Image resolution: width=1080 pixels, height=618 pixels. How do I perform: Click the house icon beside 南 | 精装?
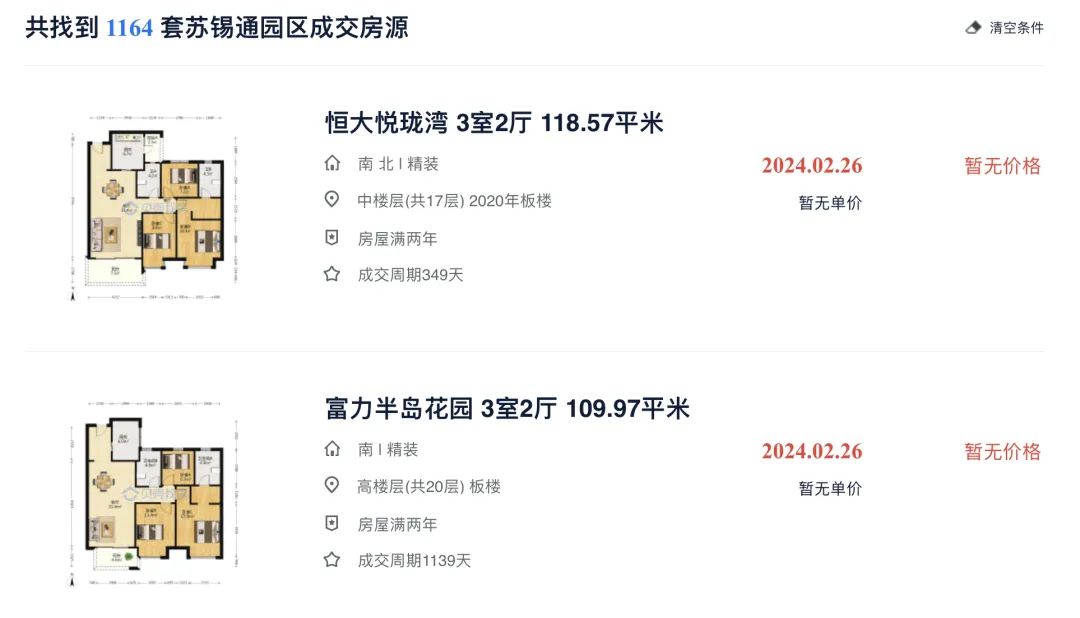(332, 449)
